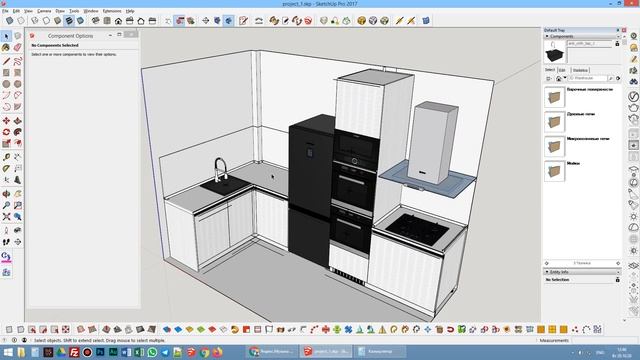Activate the Eraser tool
Image resolution: width=640 pixels, height=360 pixels.
click(18, 48)
